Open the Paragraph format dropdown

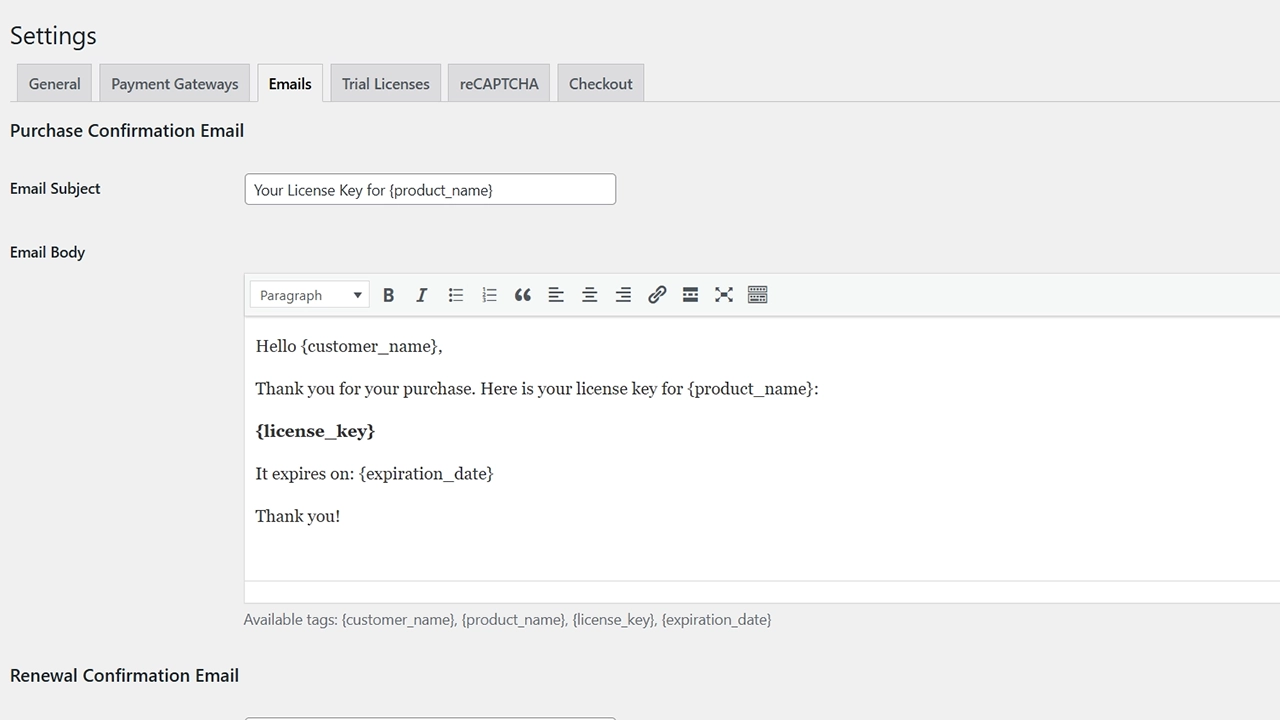[310, 295]
